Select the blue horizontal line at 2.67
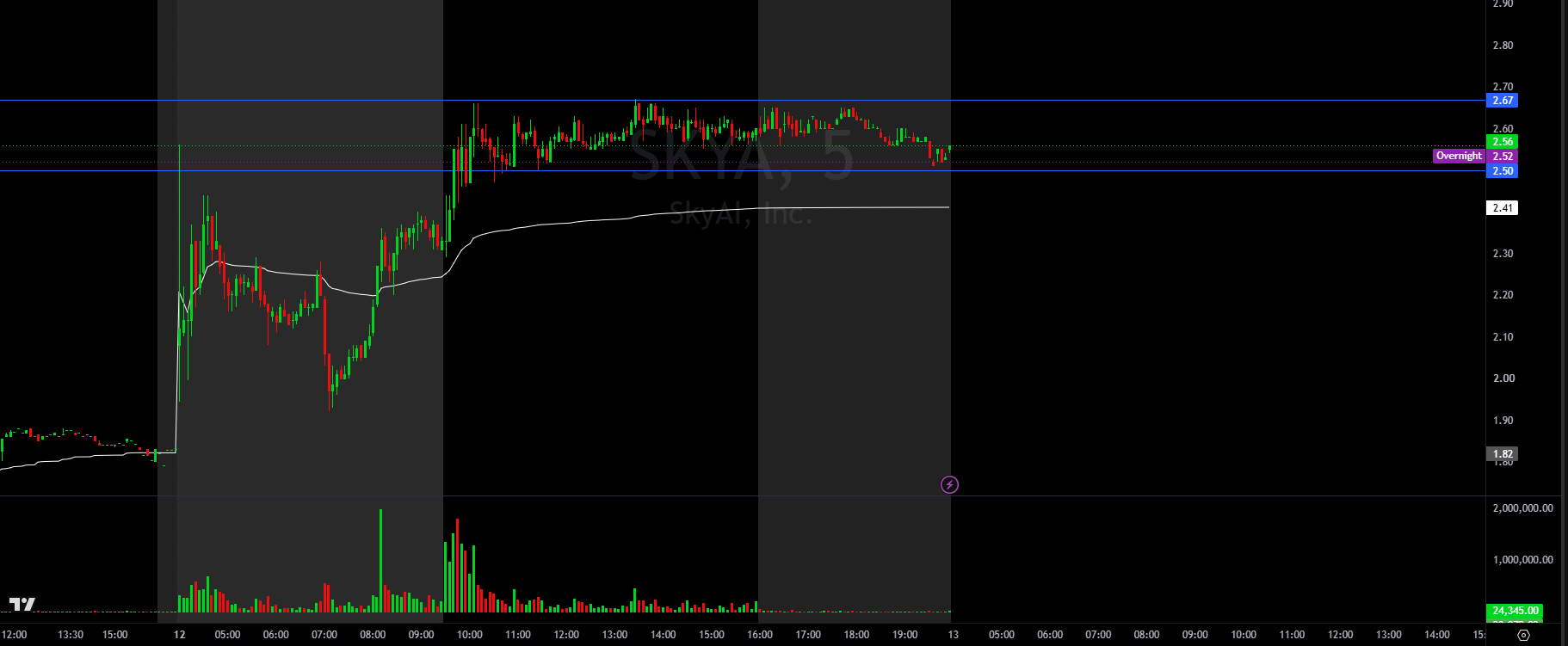Image resolution: width=1568 pixels, height=646 pixels. [x=743, y=101]
